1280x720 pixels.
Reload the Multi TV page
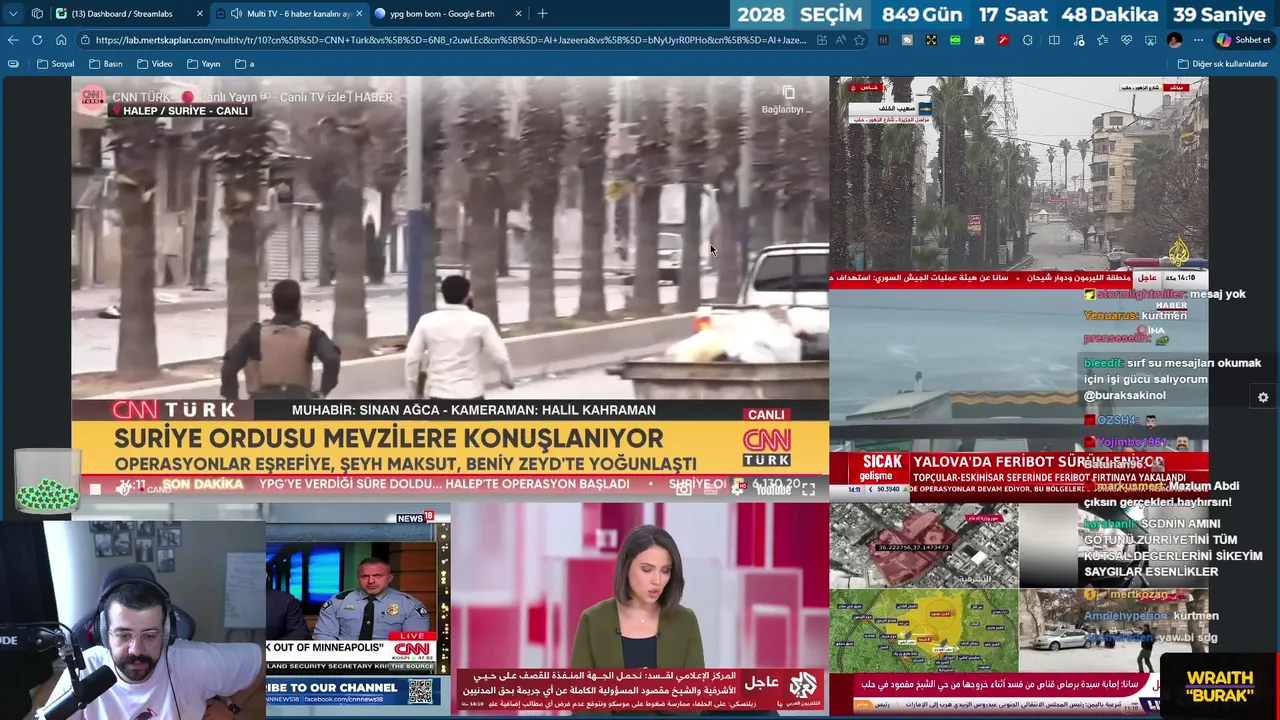(37, 40)
